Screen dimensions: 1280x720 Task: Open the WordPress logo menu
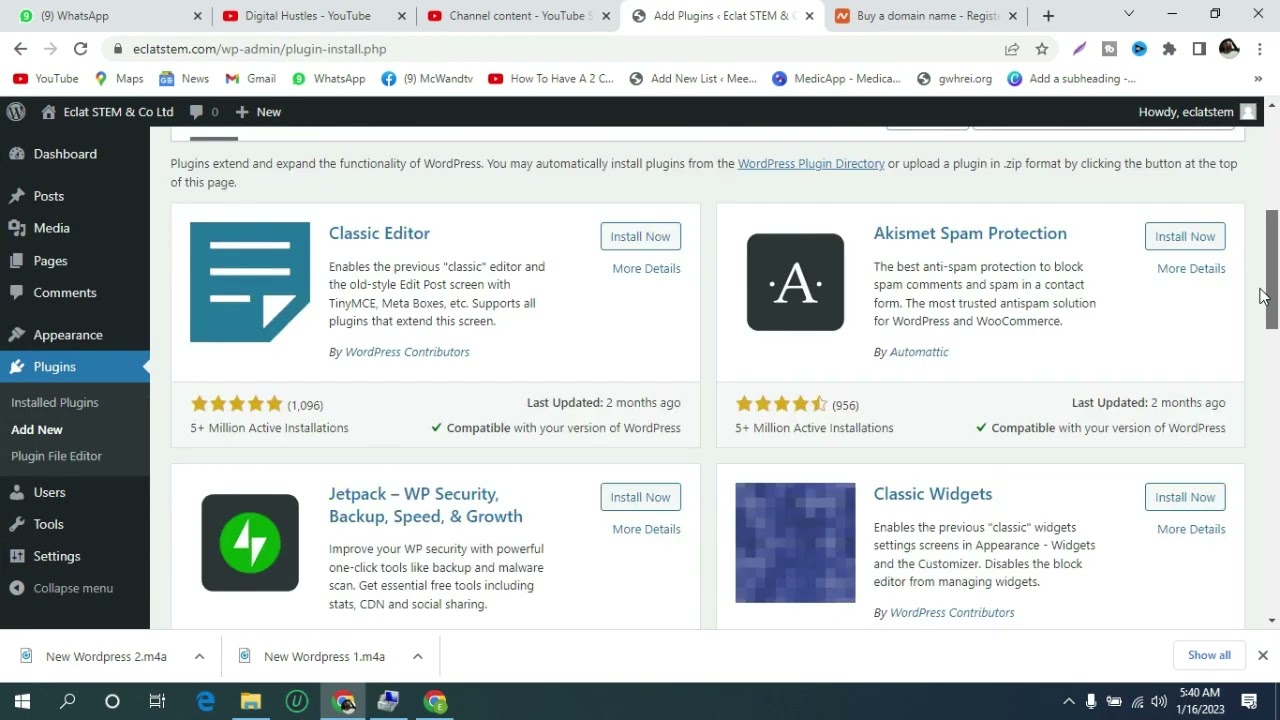coord(14,112)
